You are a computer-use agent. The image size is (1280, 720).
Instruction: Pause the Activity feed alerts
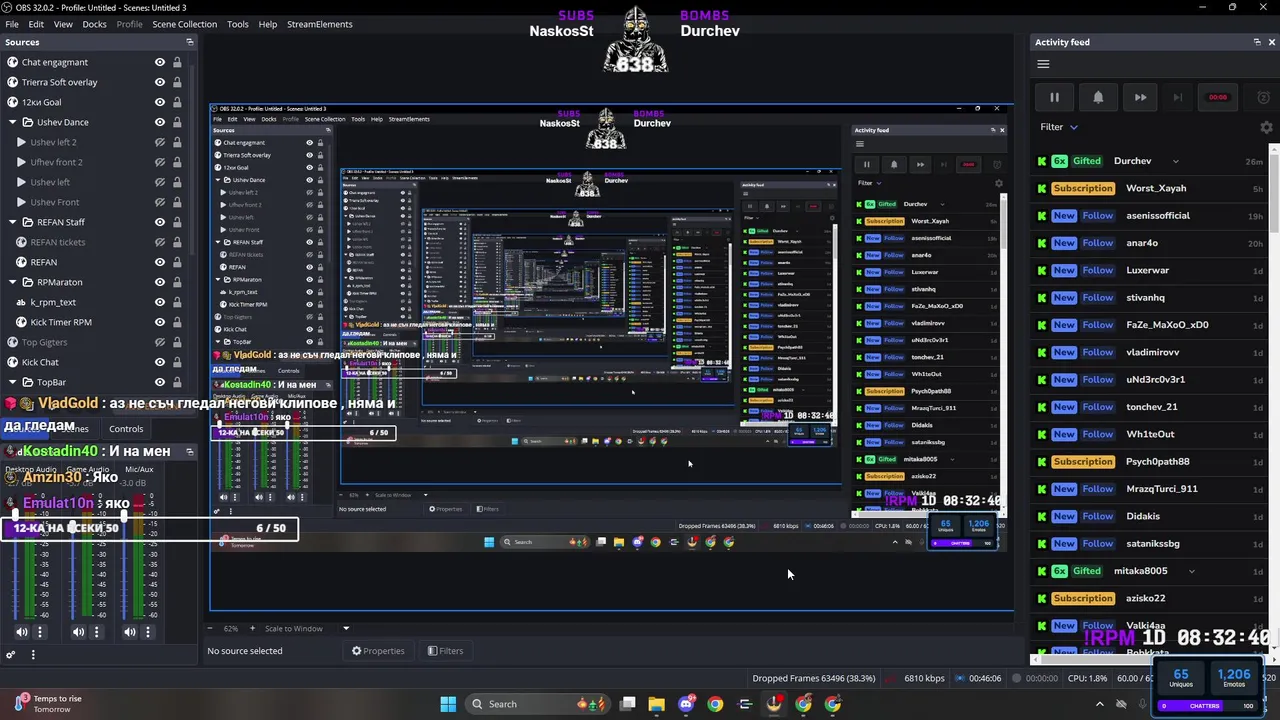coord(1054,97)
